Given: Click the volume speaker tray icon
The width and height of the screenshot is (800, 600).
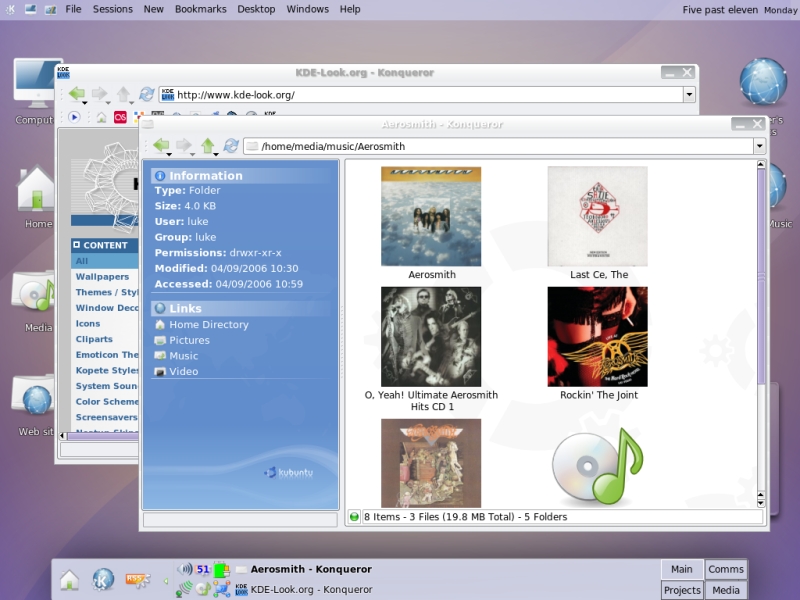Looking at the screenshot, I should [185, 569].
